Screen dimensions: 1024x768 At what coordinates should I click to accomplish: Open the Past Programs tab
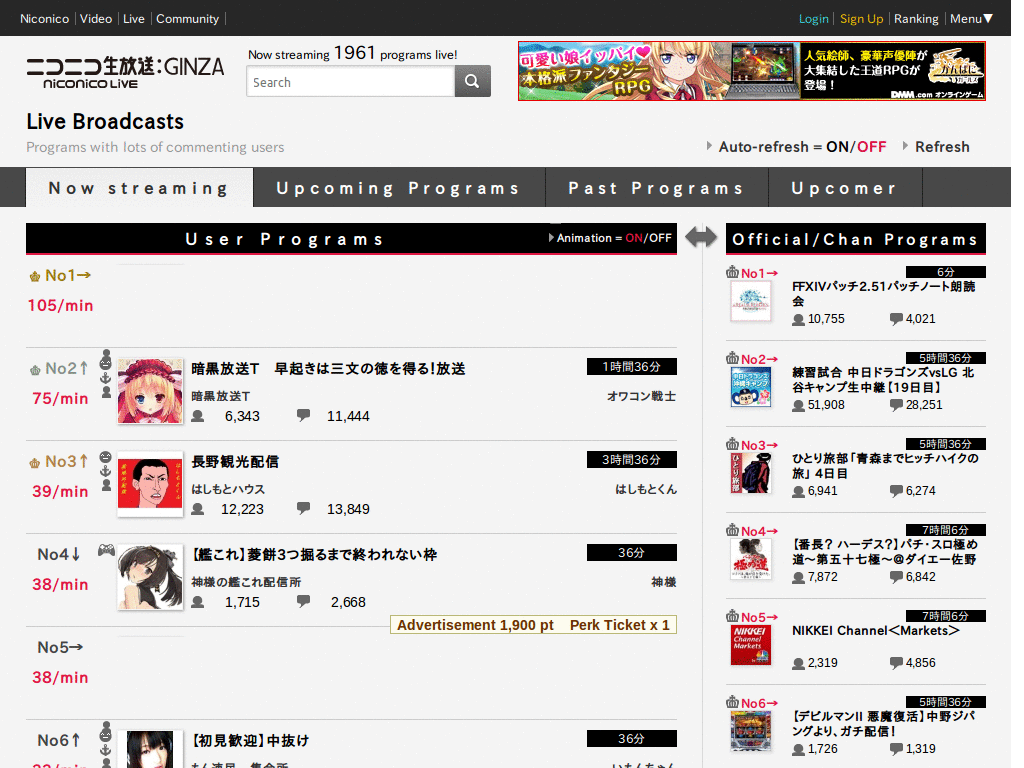[656, 188]
